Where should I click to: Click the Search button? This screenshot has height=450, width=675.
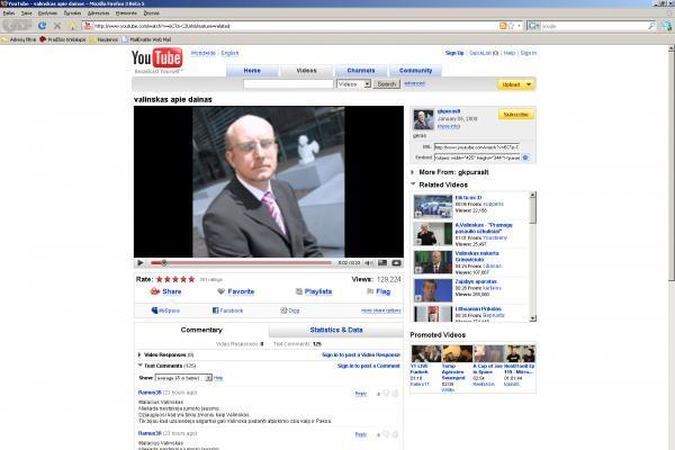tap(386, 84)
